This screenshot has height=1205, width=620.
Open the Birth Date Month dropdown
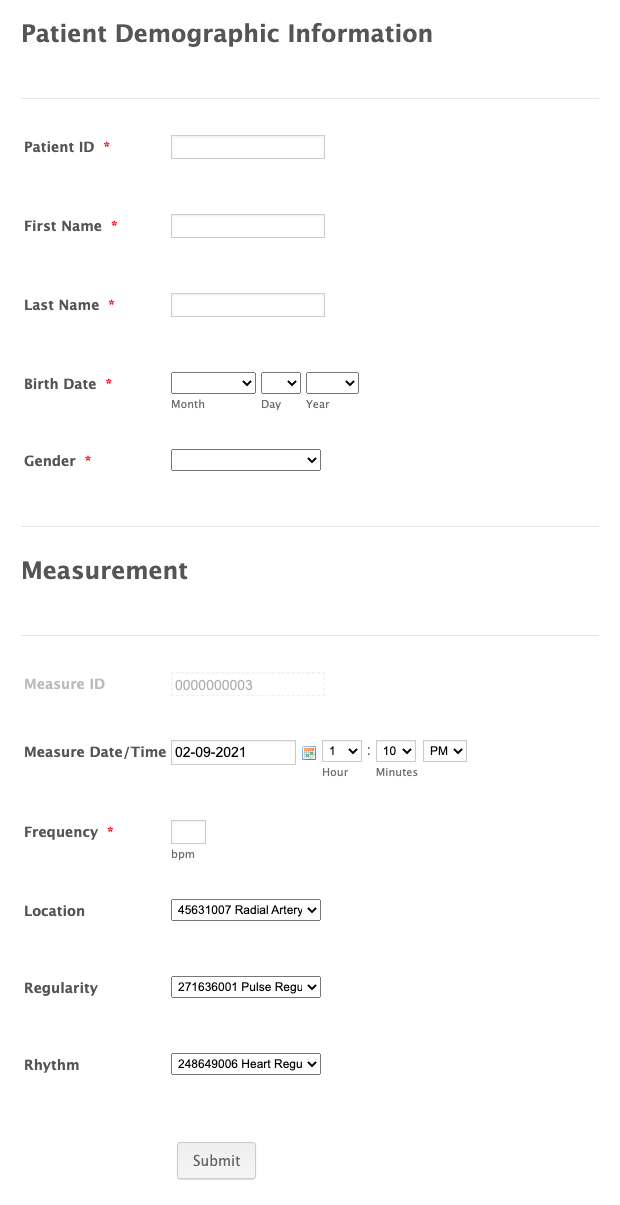pyautogui.click(x=213, y=383)
